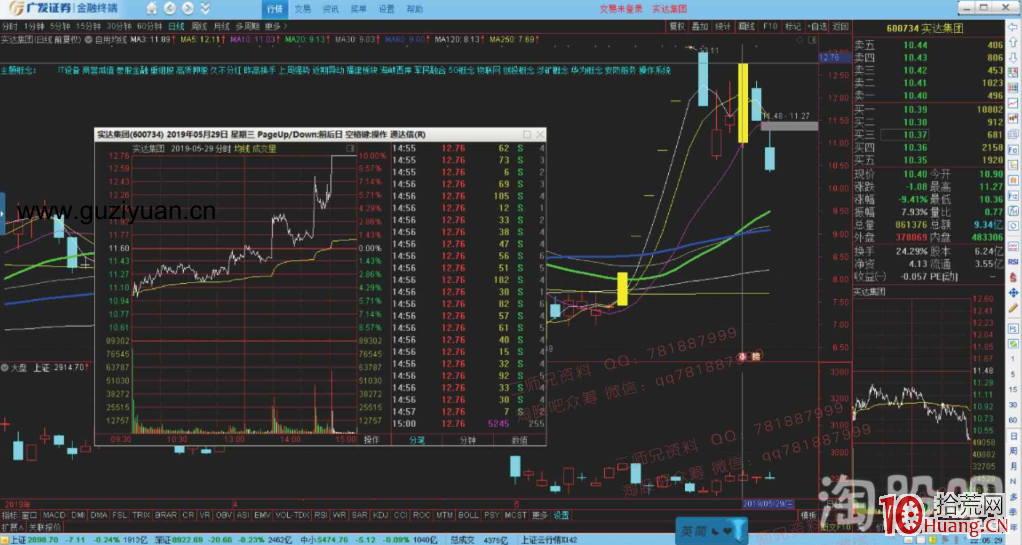
Task: Select the 周线 weekly chart period
Action: (x=199, y=26)
